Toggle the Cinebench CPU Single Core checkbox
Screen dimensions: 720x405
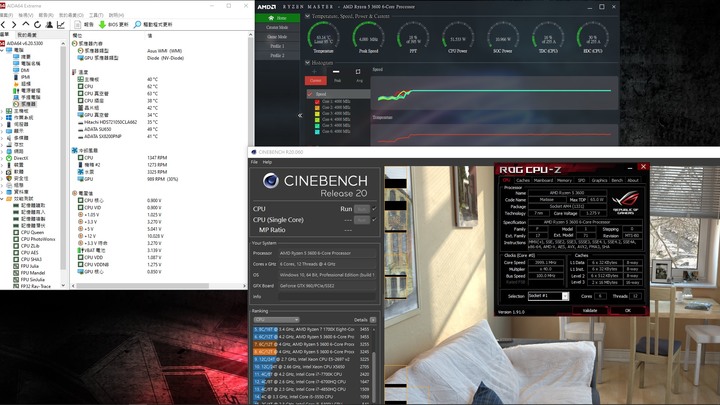coord(374,220)
